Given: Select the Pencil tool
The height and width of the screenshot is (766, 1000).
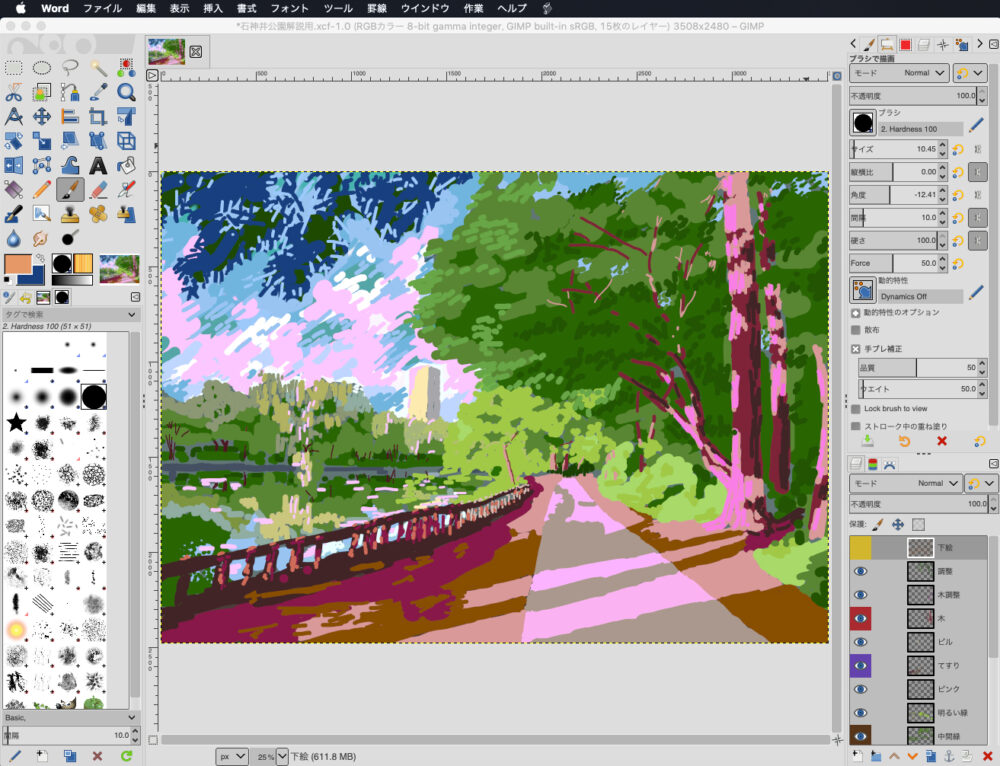Looking at the screenshot, I should pos(42,189).
